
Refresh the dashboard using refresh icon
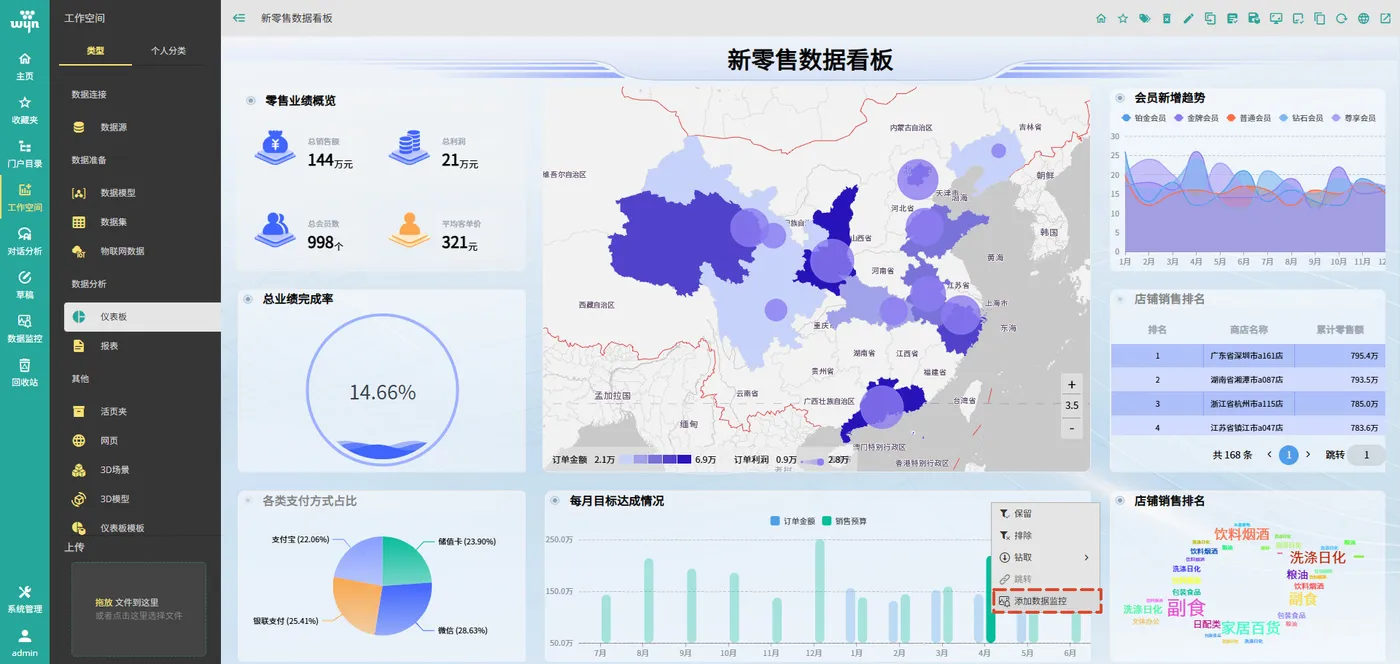click(x=1342, y=18)
